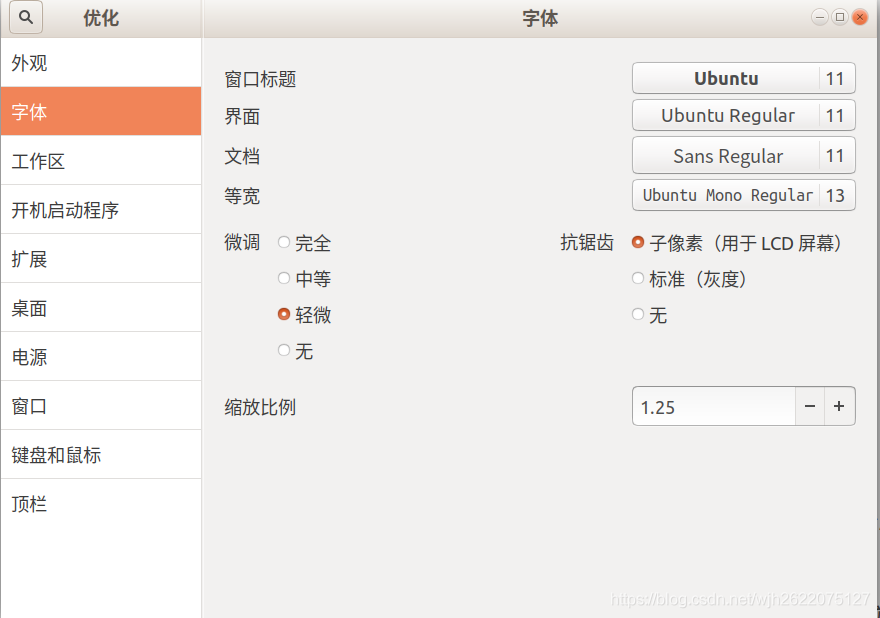Minimize the Tweaks window
880x618 pixels.
tap(820, 17)
